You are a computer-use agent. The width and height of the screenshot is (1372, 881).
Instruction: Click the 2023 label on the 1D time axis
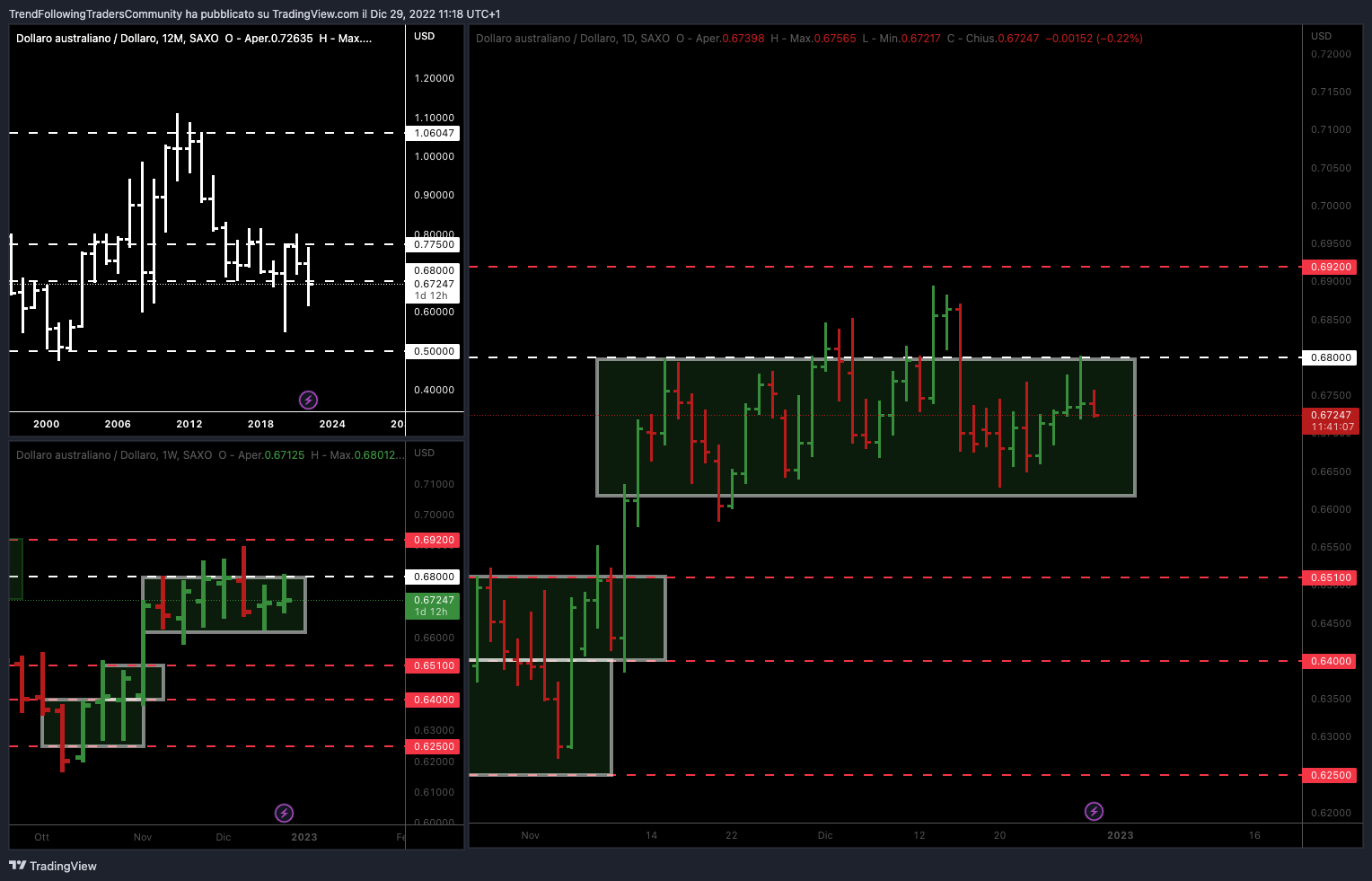tap(1121, 835)
